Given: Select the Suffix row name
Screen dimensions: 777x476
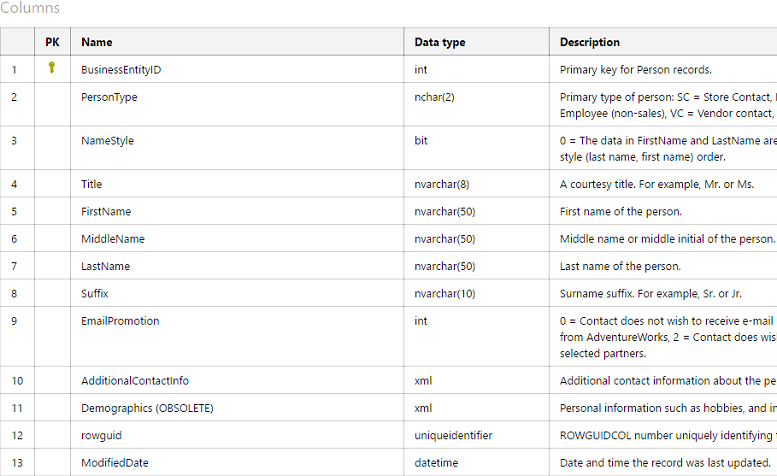Looking at the screenshot, I should [x=95, y=294].
